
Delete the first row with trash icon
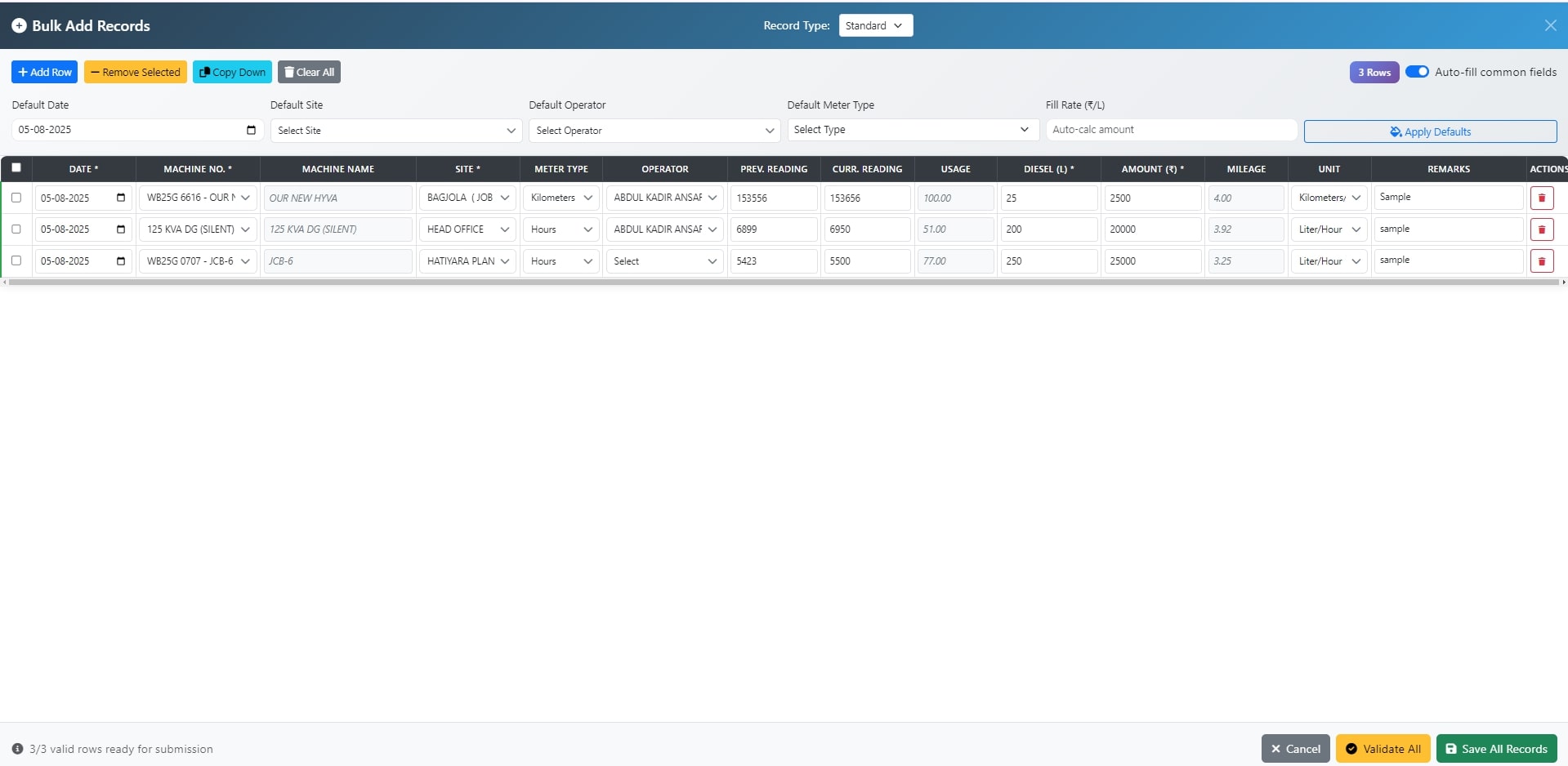click(1541, 198)
